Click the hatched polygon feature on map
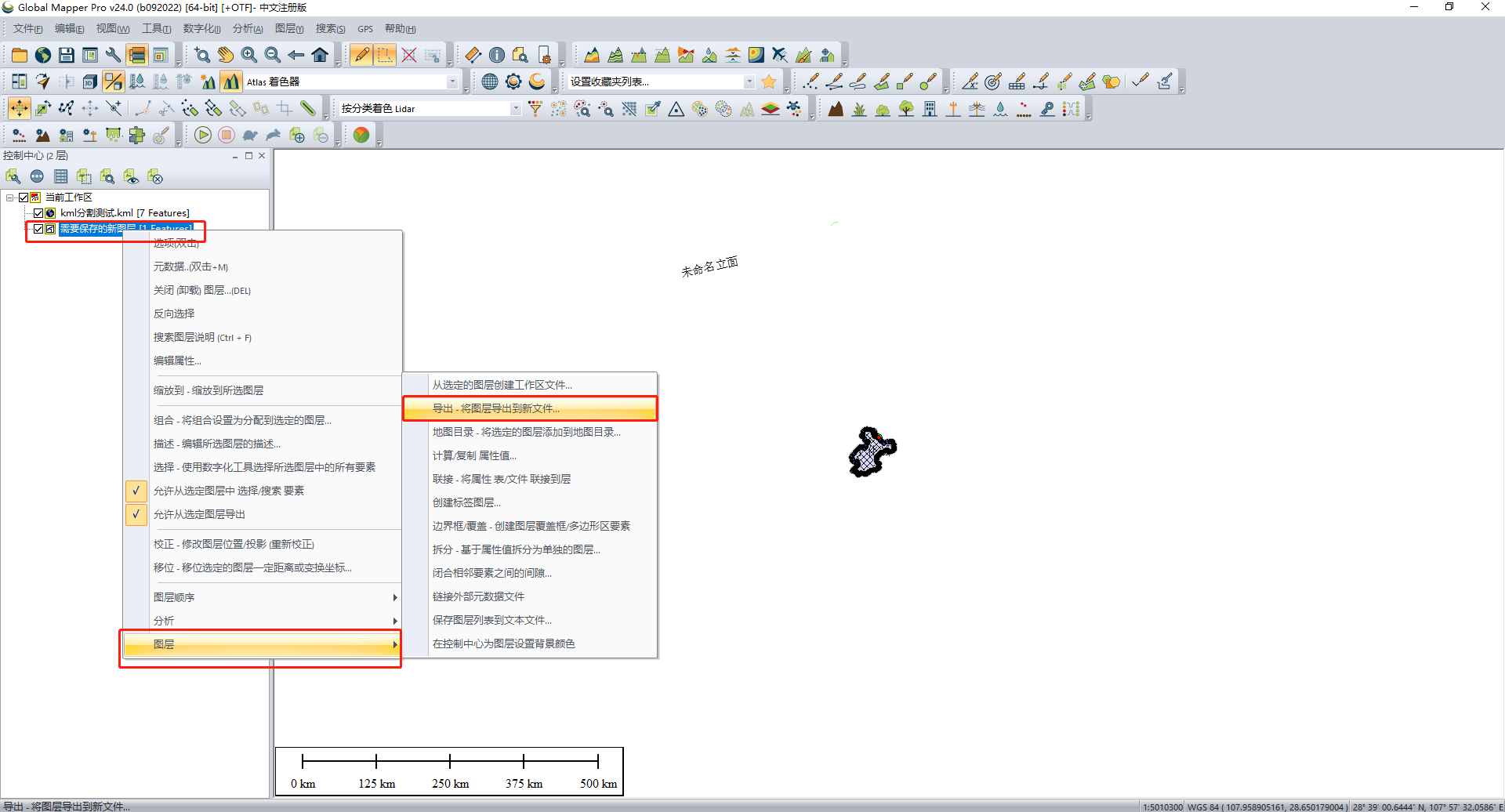The height and width of the screenshot is (812, 1505). click(x=872, y=452)
